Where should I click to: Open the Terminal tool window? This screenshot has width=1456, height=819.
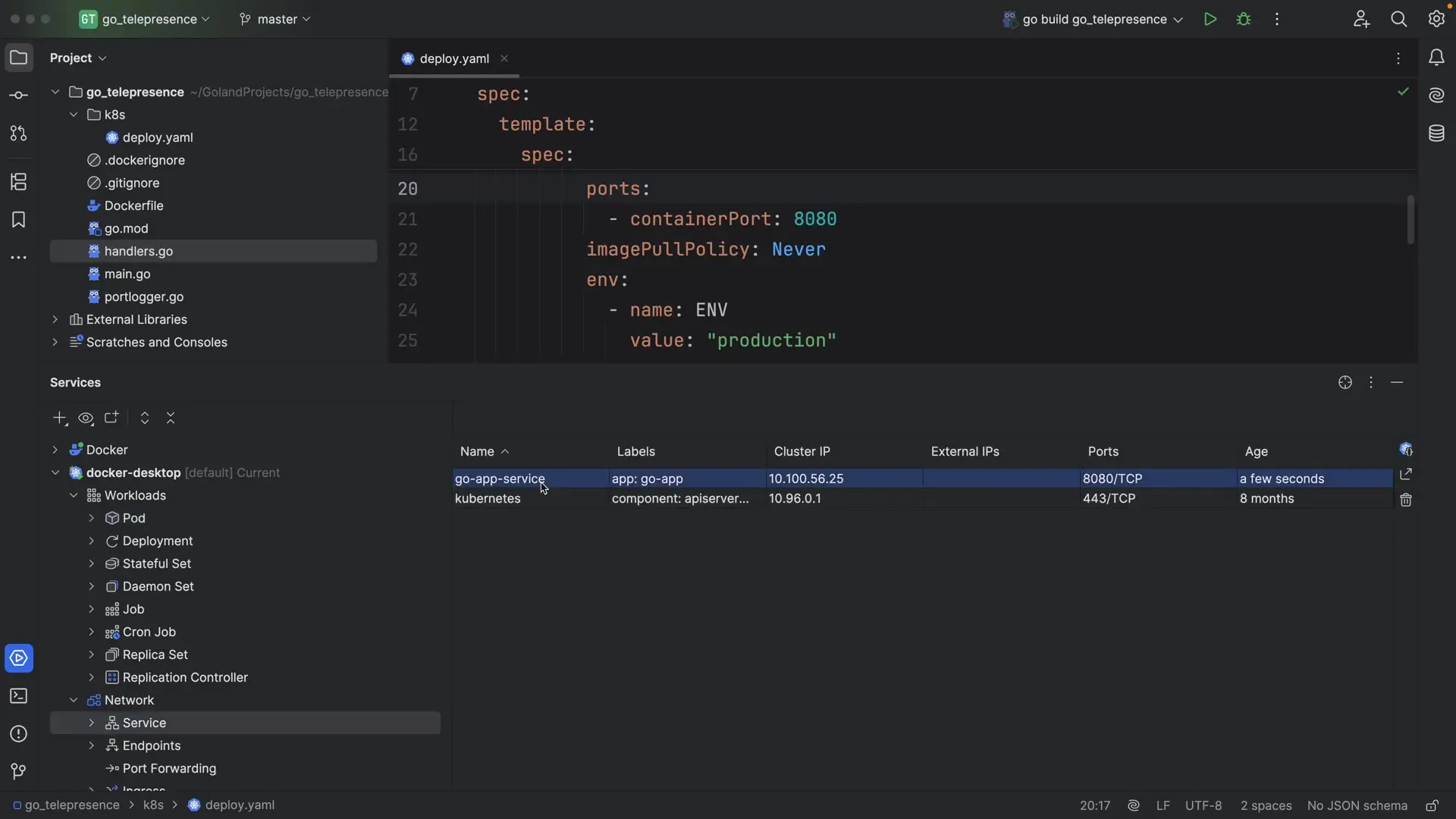19,696
